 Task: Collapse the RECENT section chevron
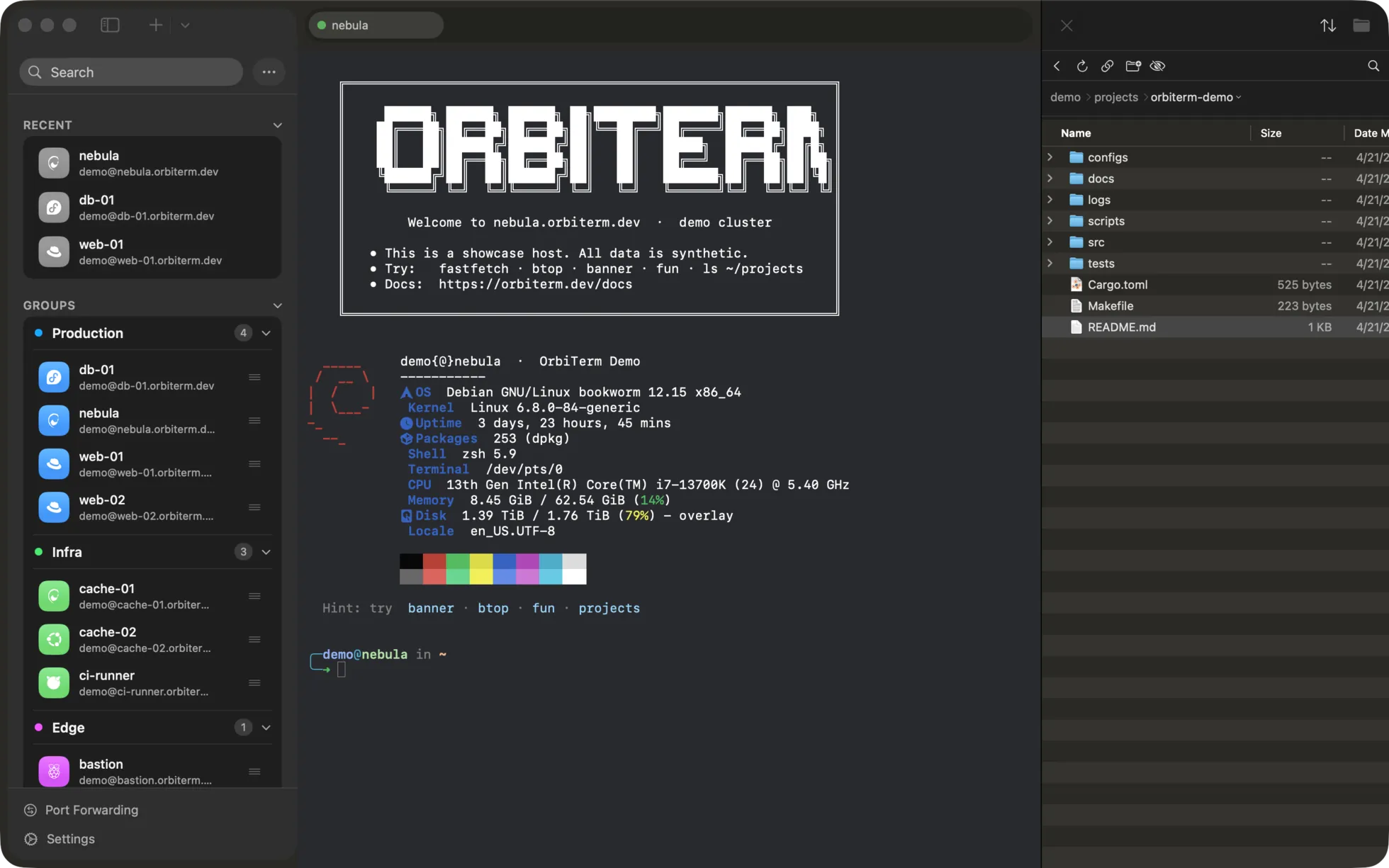277,125
